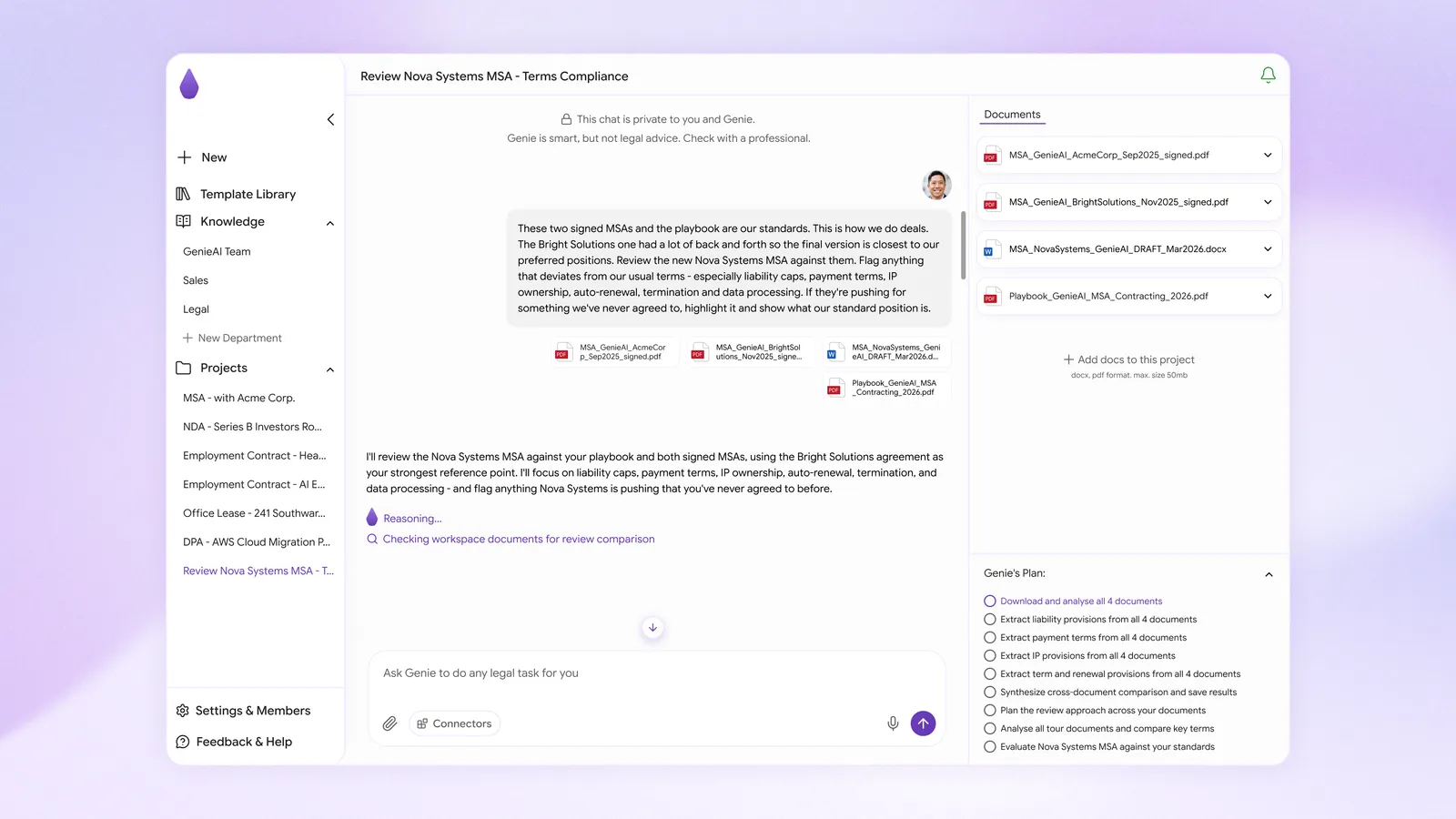
Task: Select Synthesize cross-document comparison step
Action: click(1110, 693)
